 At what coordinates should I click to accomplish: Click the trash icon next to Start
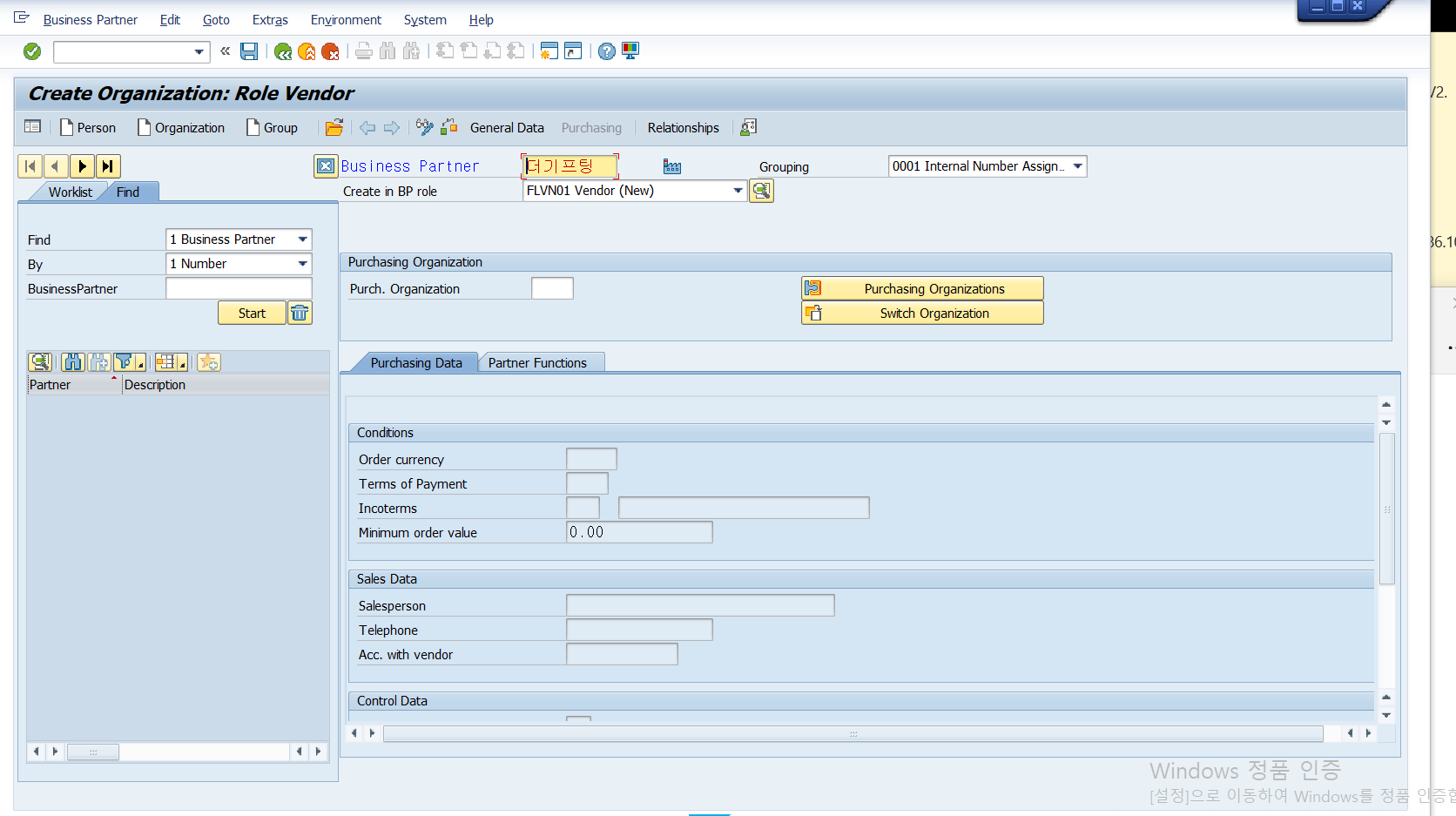click(300, 313)
